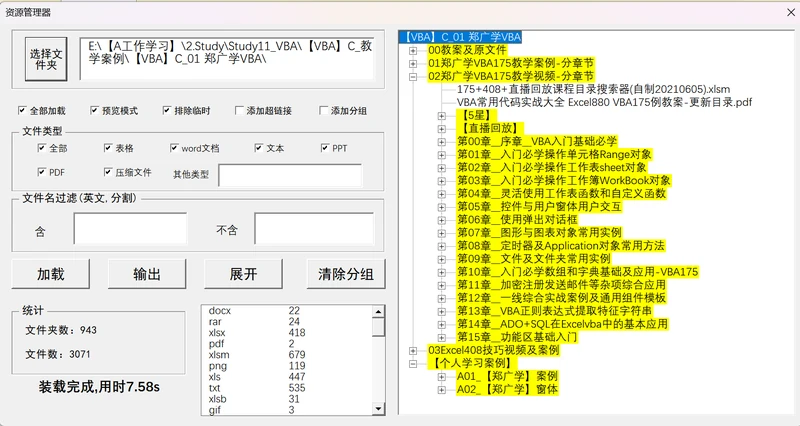Click the 清除分组 button
The height and width of the screenshot is (426, 800).
346,274
